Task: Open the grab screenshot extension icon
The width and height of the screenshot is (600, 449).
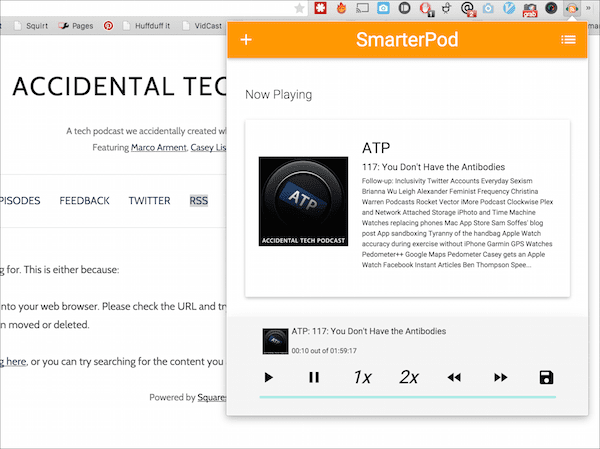Action: [x=530, y=9]
